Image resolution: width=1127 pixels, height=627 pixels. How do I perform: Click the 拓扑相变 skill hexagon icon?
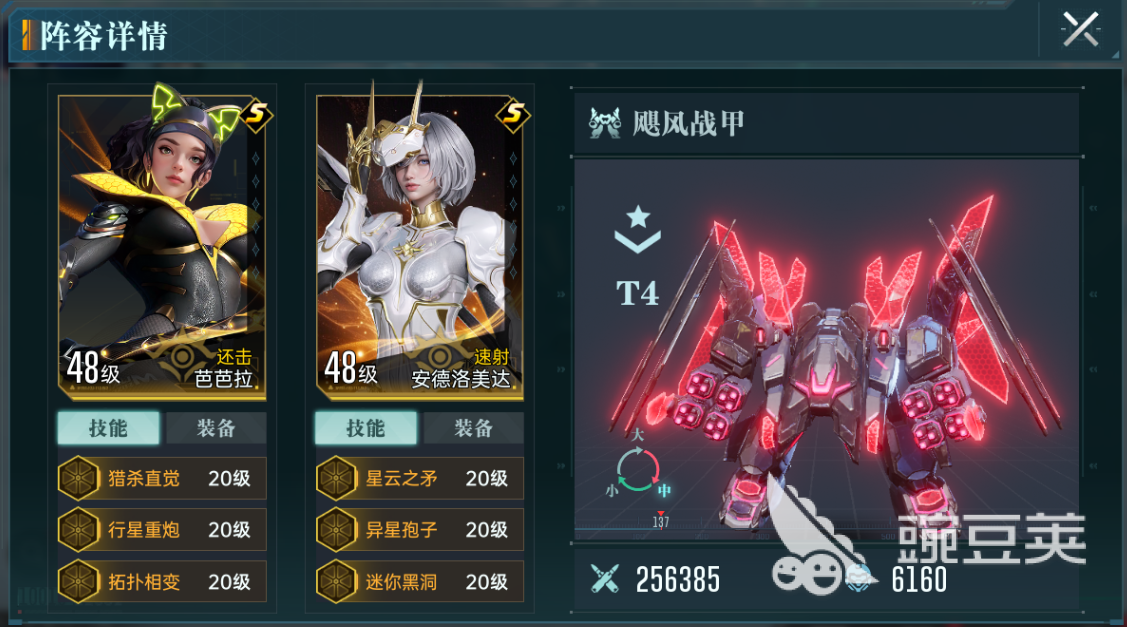pyautogui.click(x=78, y=582)
